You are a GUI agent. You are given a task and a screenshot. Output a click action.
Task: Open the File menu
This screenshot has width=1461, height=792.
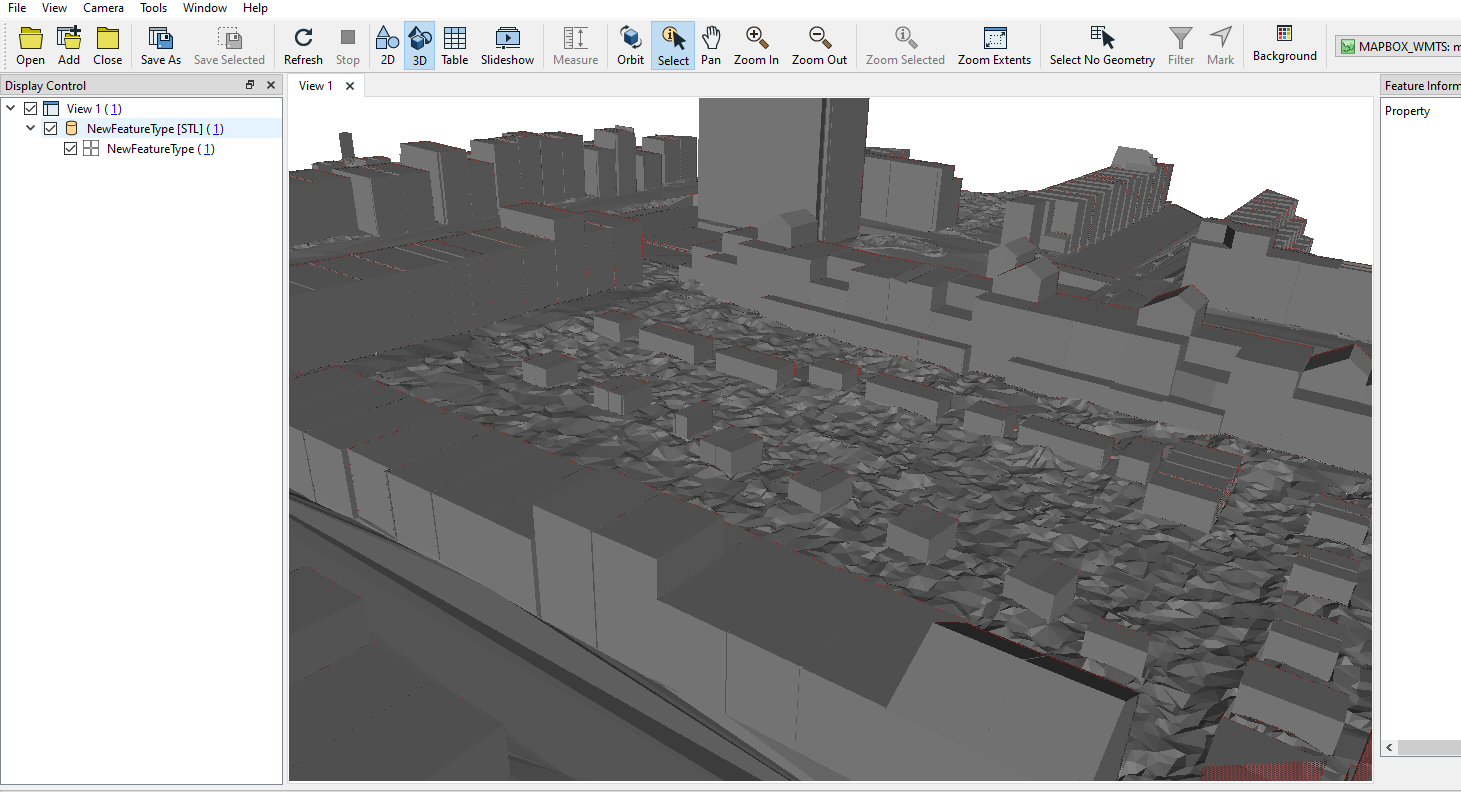[x=17, y=8]
